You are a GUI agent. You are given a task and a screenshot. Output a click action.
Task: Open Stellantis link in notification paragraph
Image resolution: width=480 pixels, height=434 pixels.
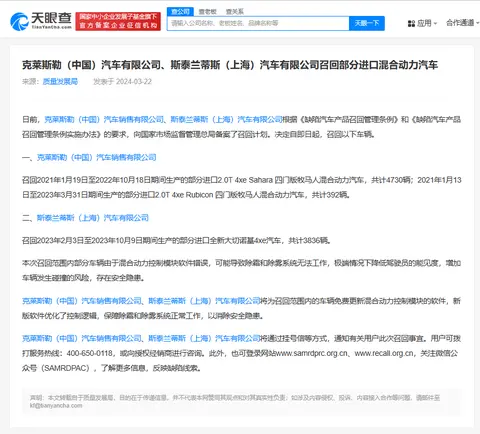click(x=204, y=339)
